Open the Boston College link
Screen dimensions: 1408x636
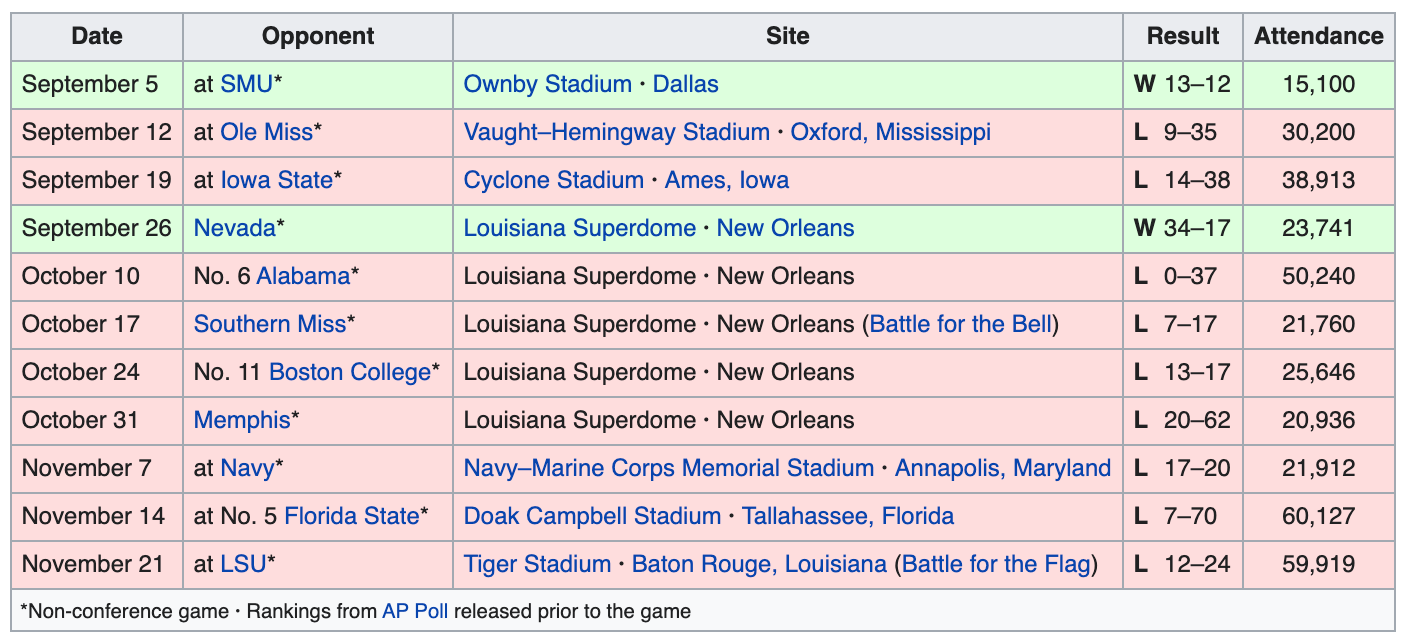(350, 372)
